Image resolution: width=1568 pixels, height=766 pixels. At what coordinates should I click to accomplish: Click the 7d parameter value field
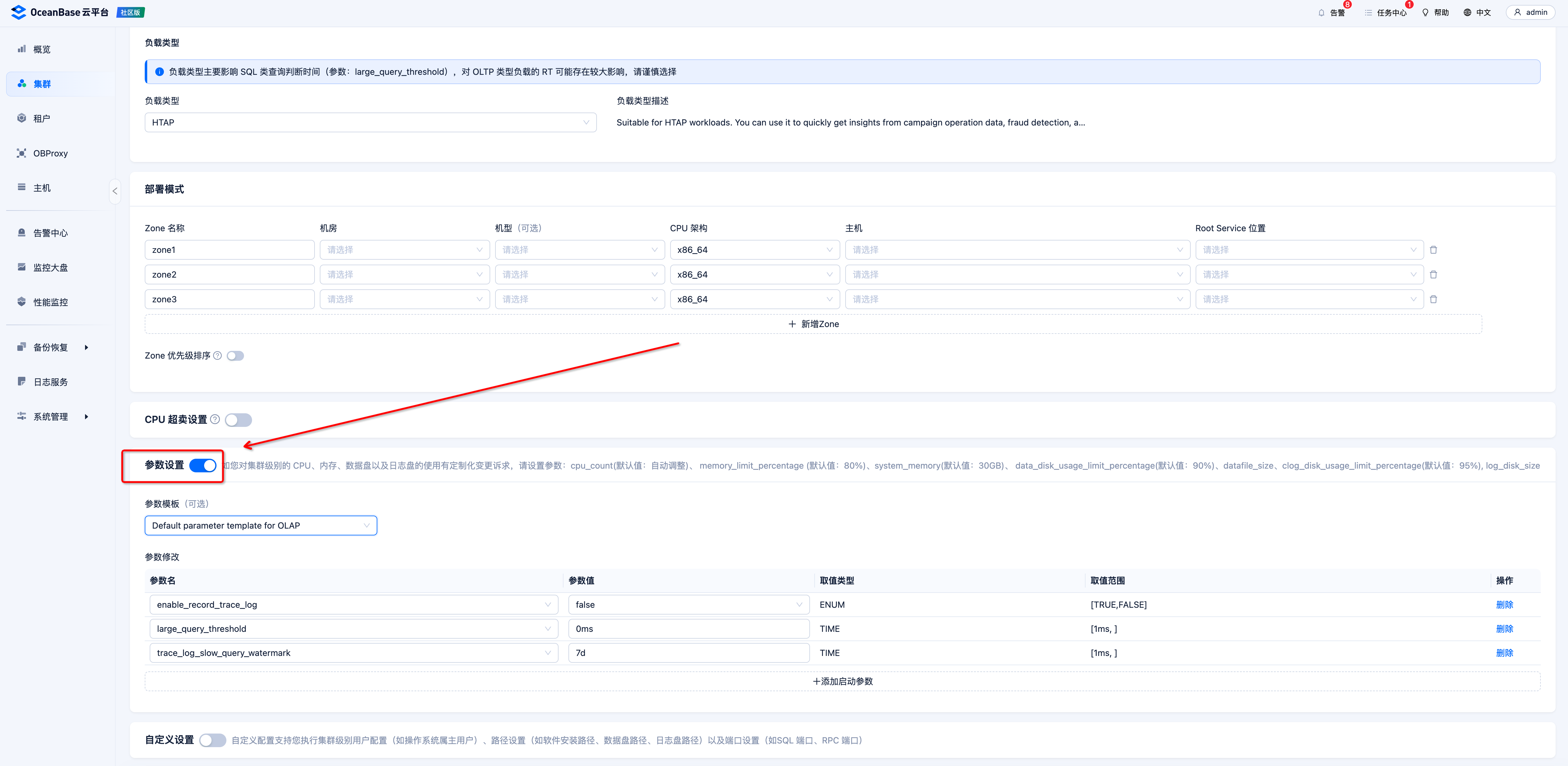pyautogui.click(x=688, y=653)
